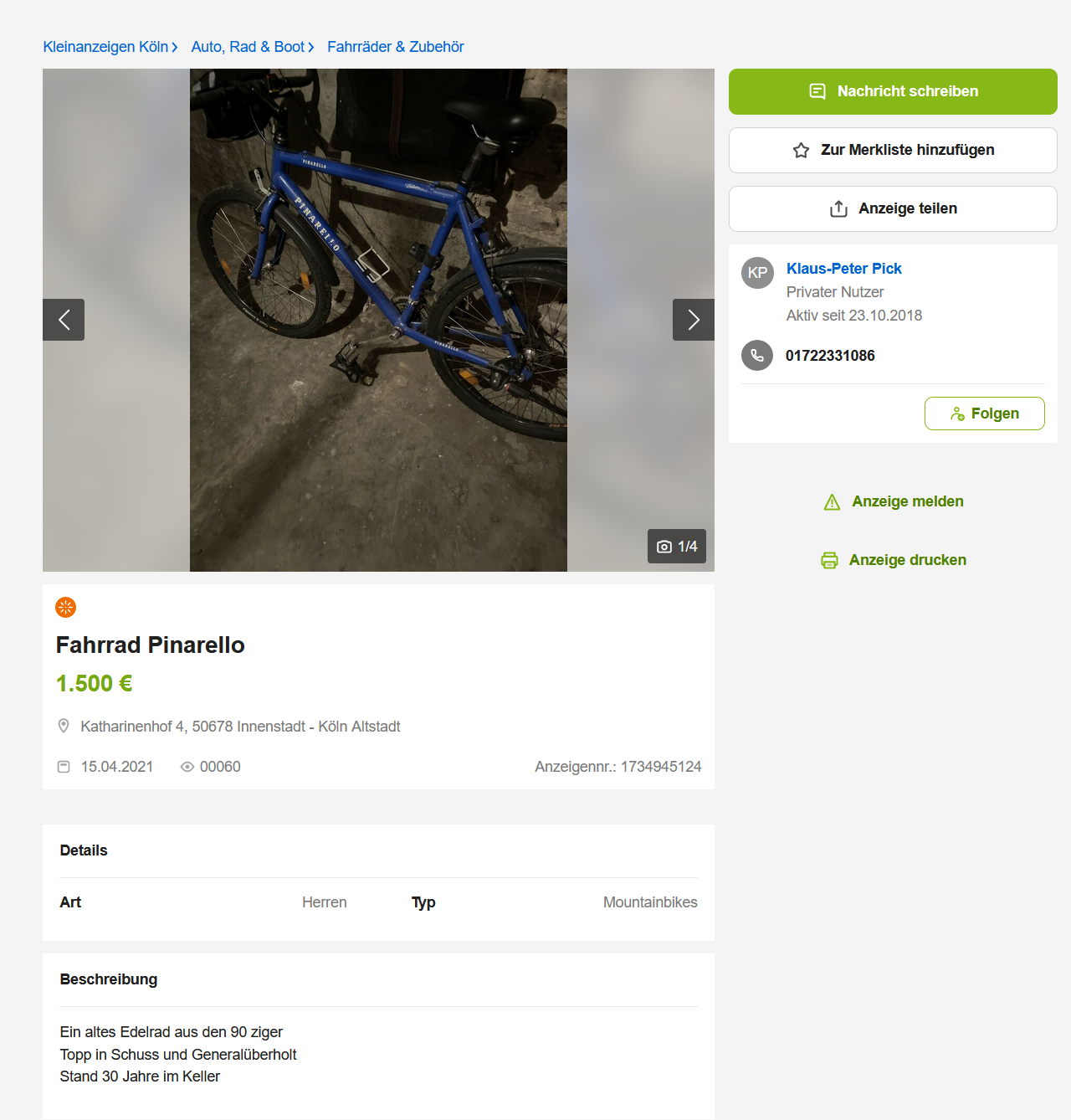Screen dimensions: 1071x1120
Task: Click the warning triangle report icon
Action: pyautogui.click(x=832, y=502)
